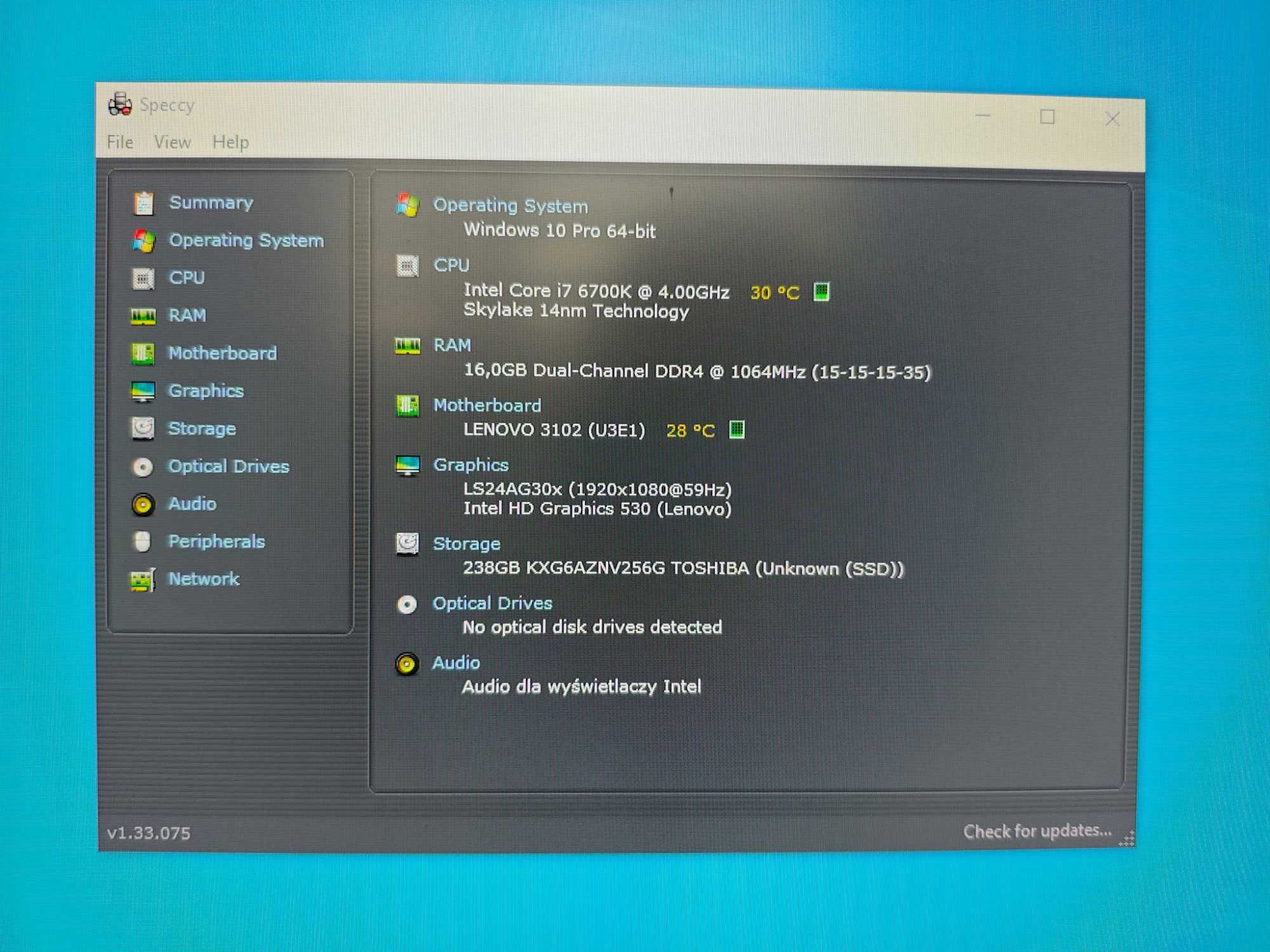Click the 16,0GB Dual-Channel DDR4 text
The height and width of the screenshot is (952, 1270).
point(697,371)
